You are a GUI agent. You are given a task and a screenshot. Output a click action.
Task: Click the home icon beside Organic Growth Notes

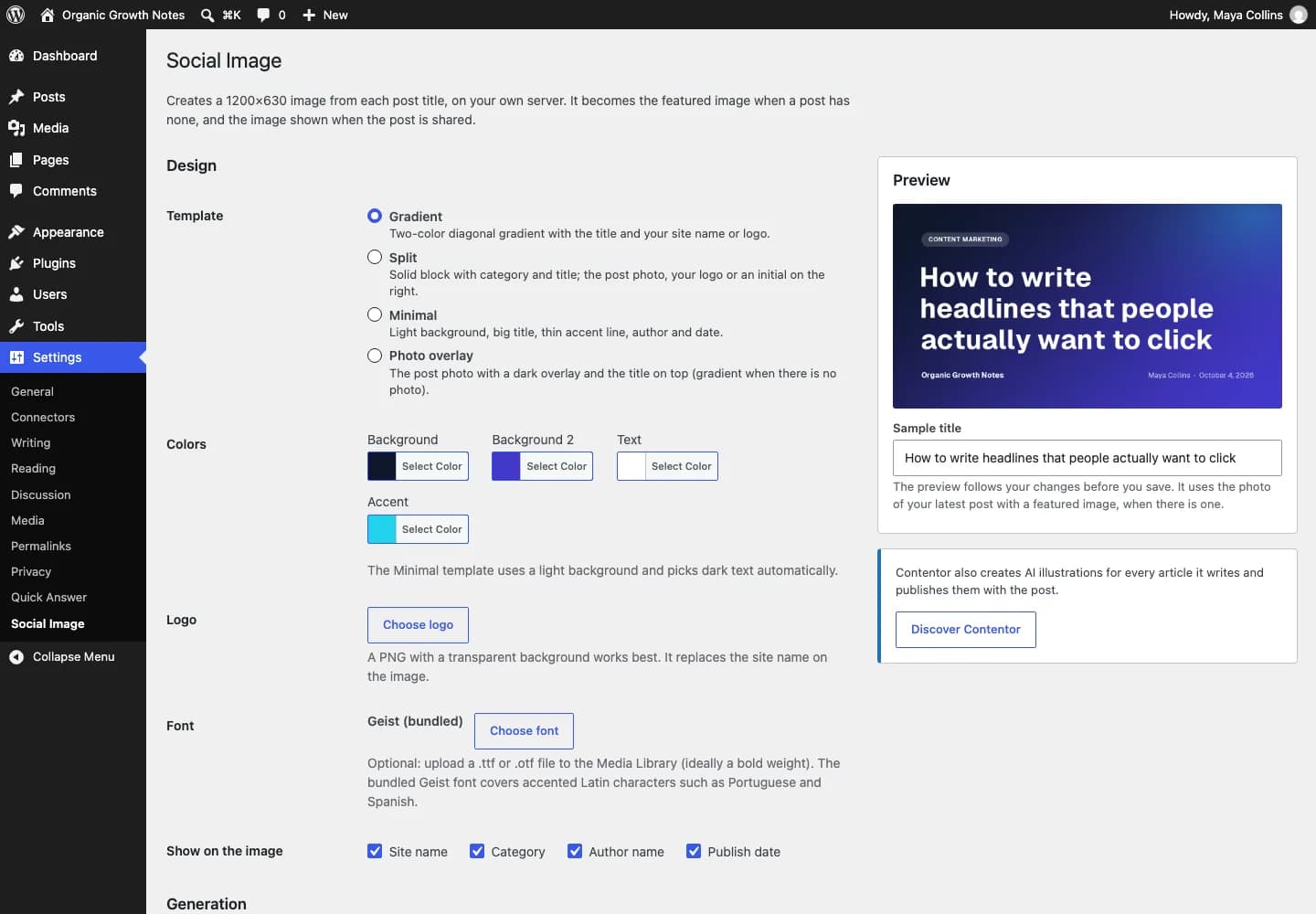[48, 15]
